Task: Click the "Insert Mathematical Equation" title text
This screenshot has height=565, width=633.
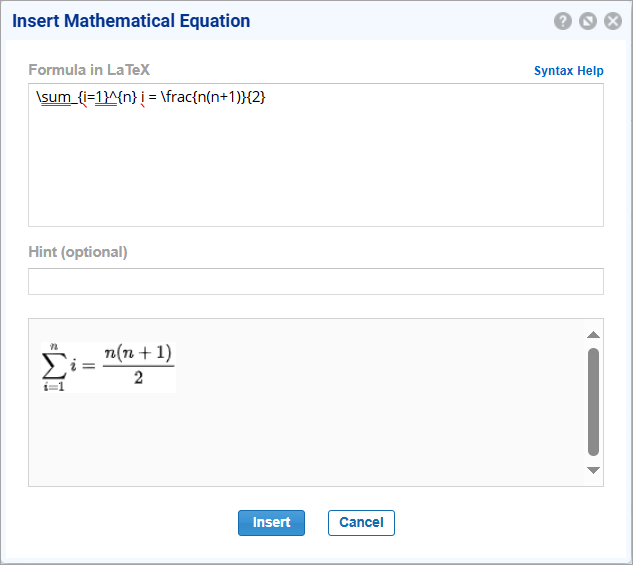Action: (131, 21)
